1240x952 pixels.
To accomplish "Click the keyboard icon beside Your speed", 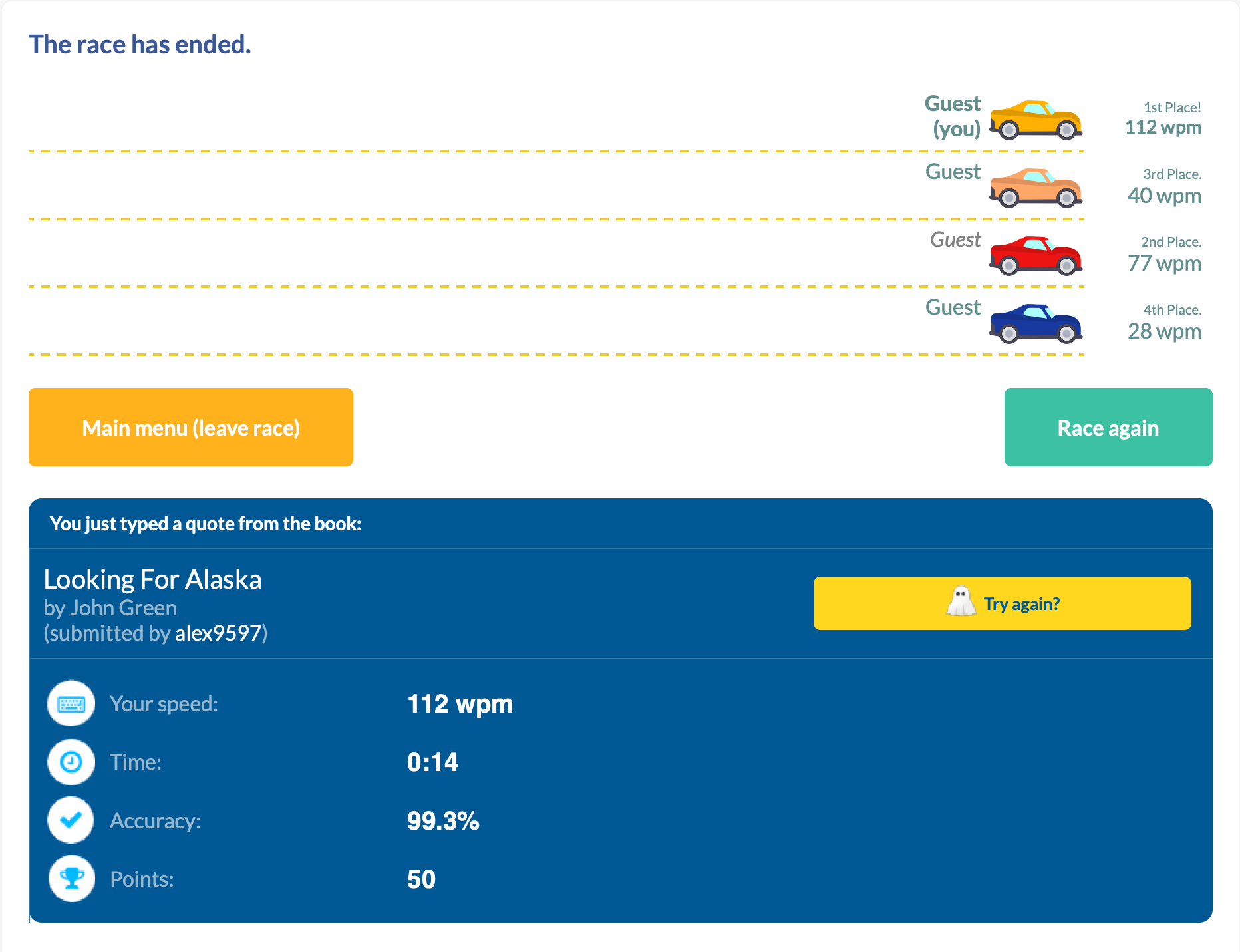I will tap(71, 704).
